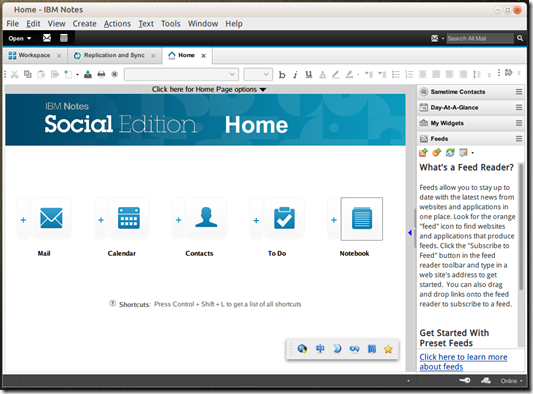
Task: Open the File menu
Action: [13, 24]
